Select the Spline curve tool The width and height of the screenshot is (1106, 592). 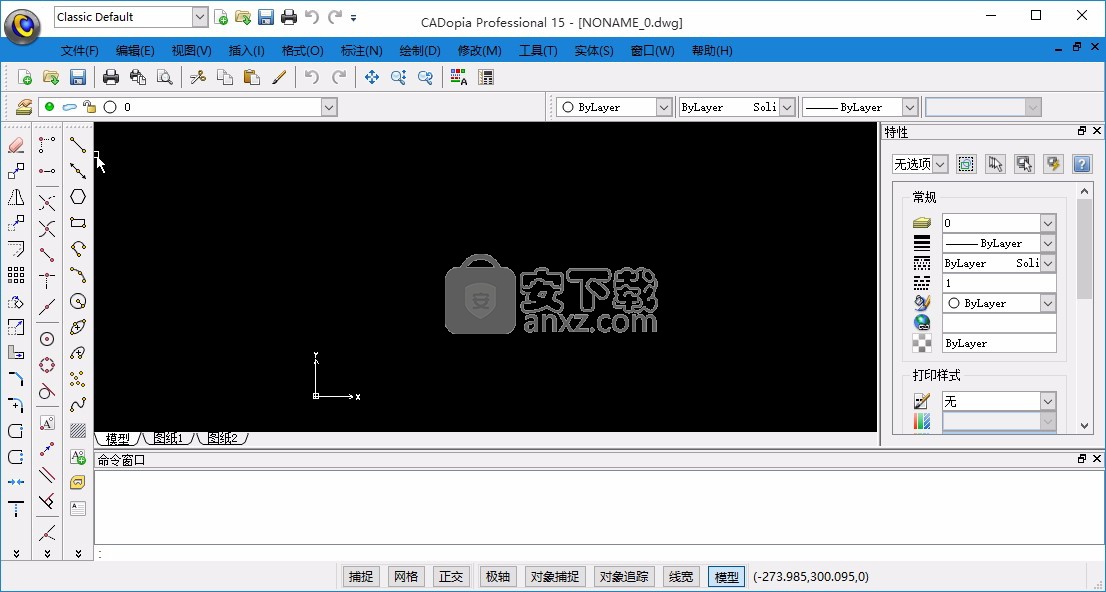click(x=78, y=405)
